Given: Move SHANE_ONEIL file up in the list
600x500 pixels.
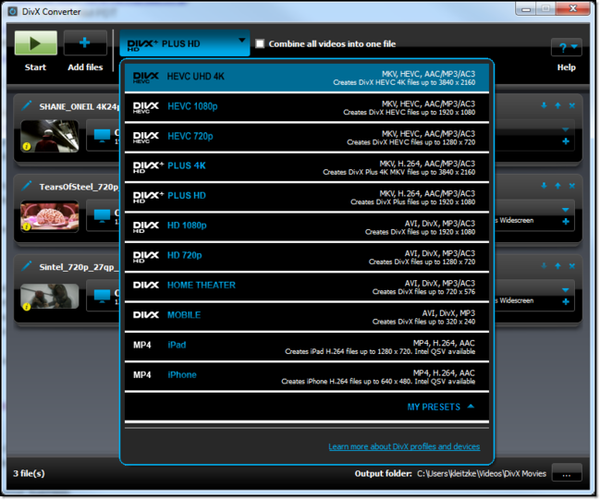Looking at the screenshot, I should pos(558,106).
